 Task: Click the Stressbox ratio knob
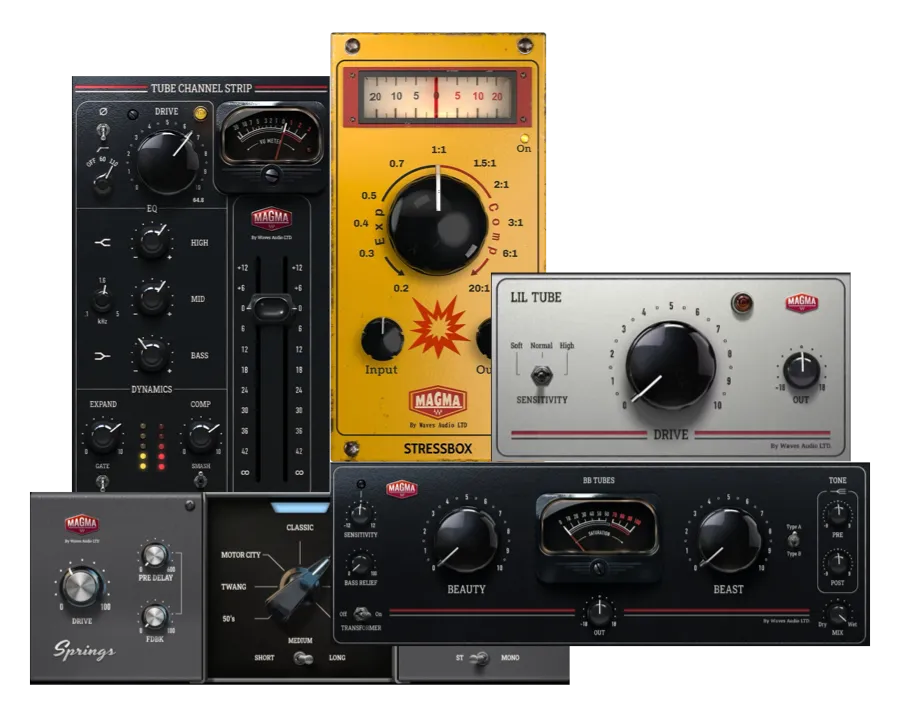[x=438, y=224]
